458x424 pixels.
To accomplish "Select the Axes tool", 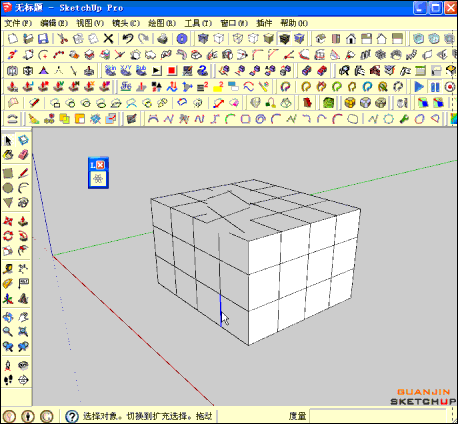I will pos(8,299).
